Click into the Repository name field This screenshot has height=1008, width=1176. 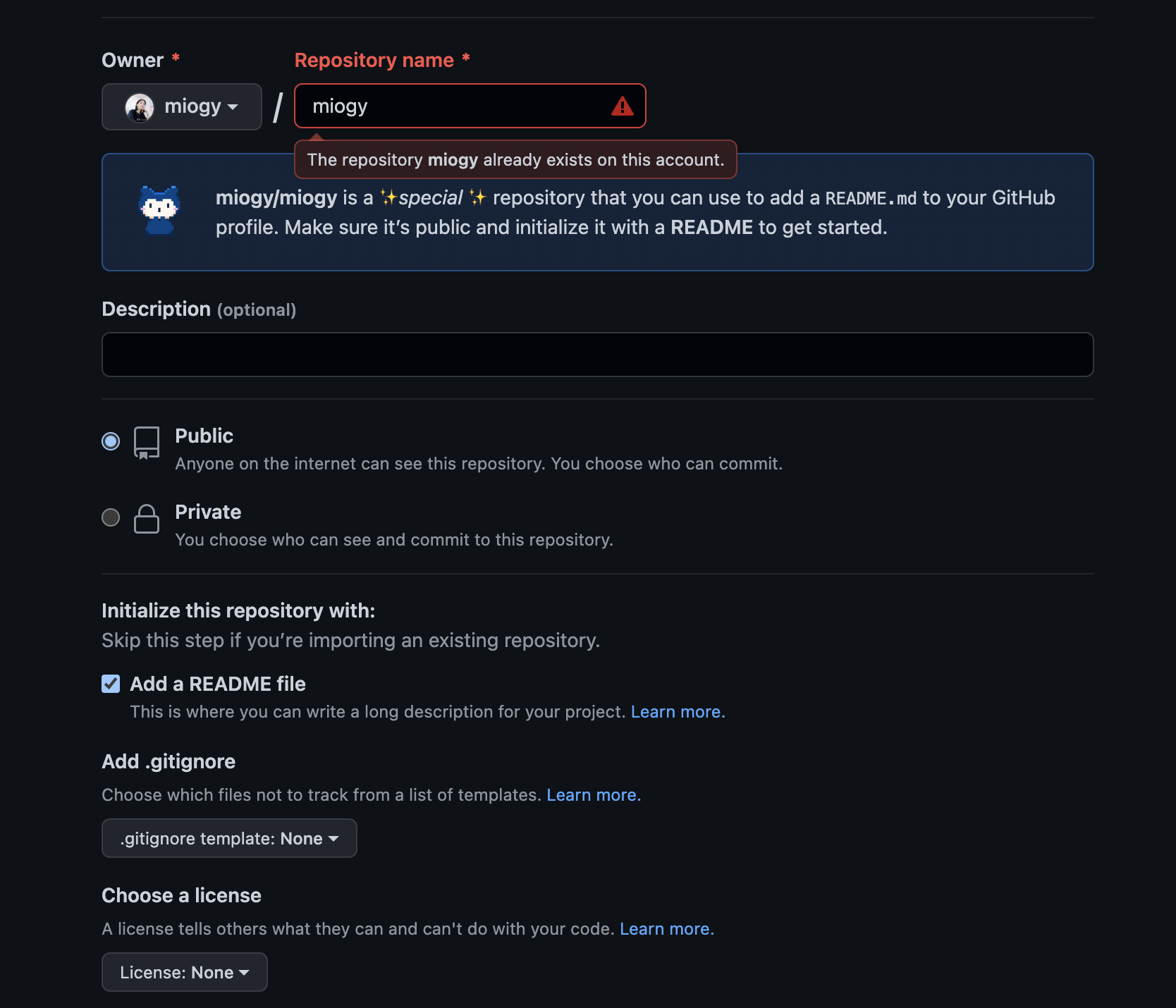[x=470, y=106]
